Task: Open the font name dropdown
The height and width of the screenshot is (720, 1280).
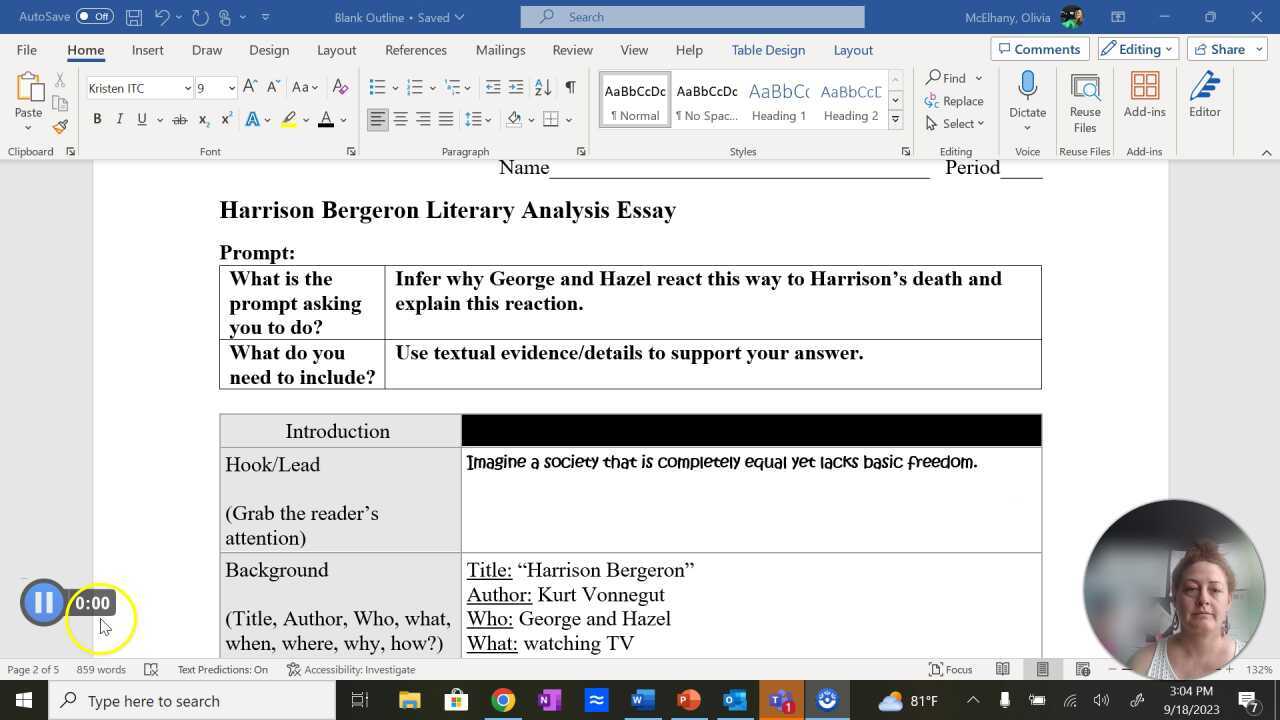Action: [187, 88]
